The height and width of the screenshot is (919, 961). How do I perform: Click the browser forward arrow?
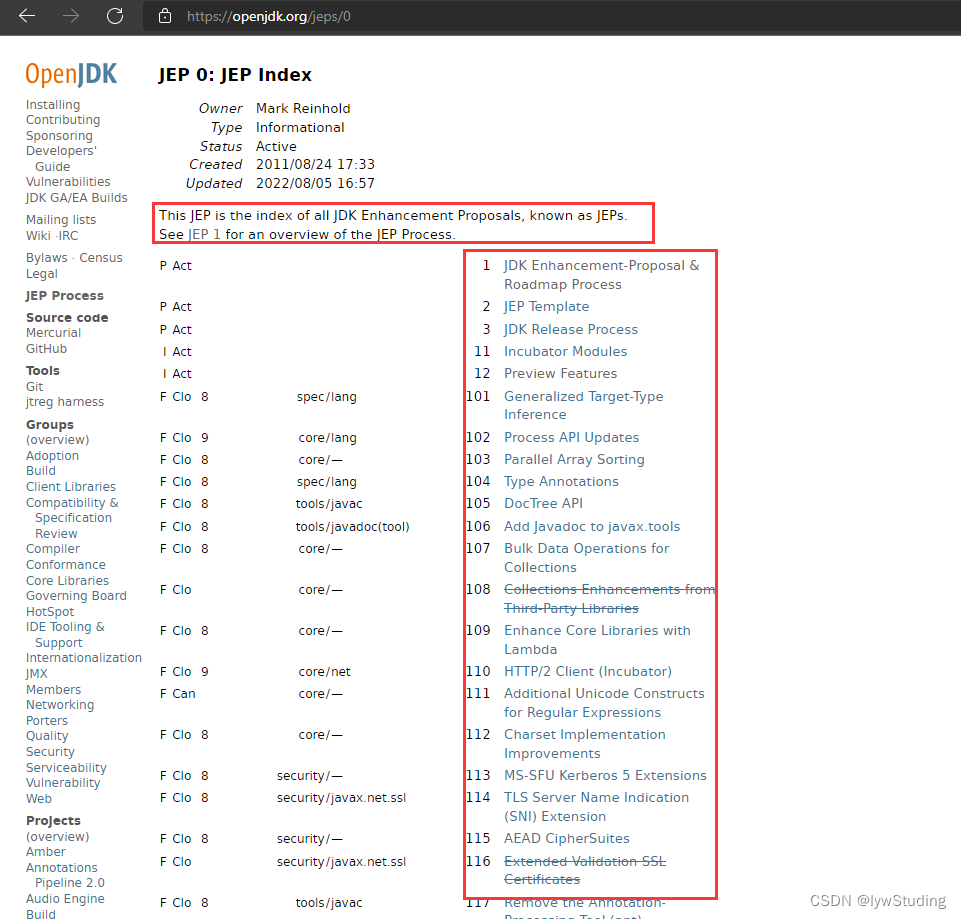pyautogui.click(x=71, y=16)
